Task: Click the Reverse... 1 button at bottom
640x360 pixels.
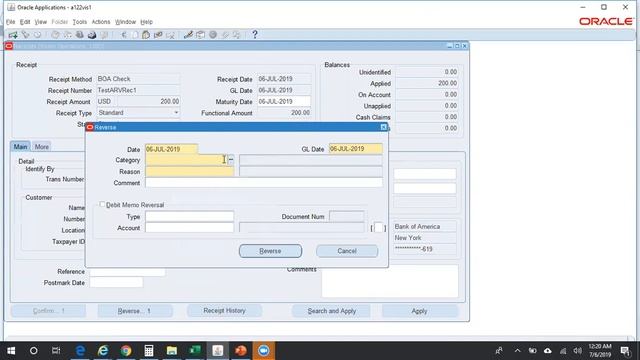Action: (x=134, y=311)
